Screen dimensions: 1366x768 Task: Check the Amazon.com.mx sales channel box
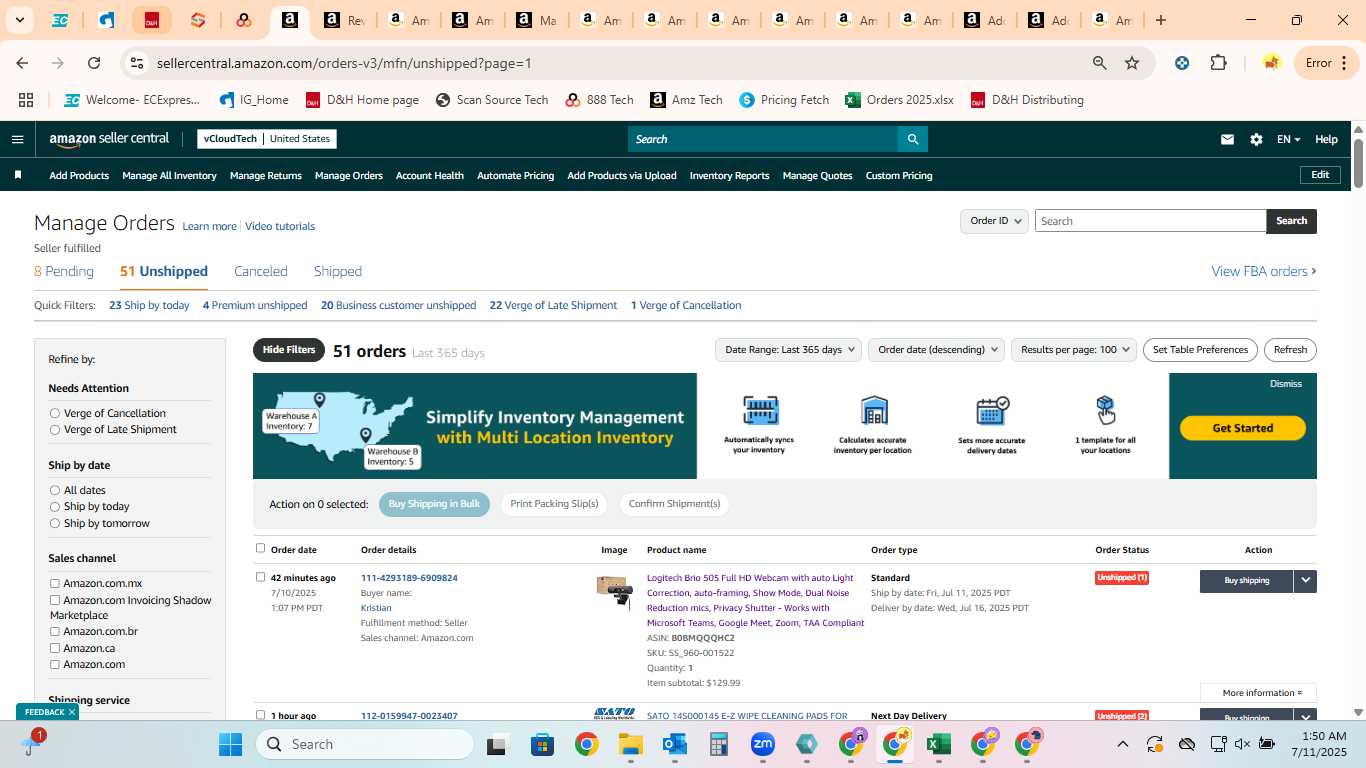[x=55, y=583]
